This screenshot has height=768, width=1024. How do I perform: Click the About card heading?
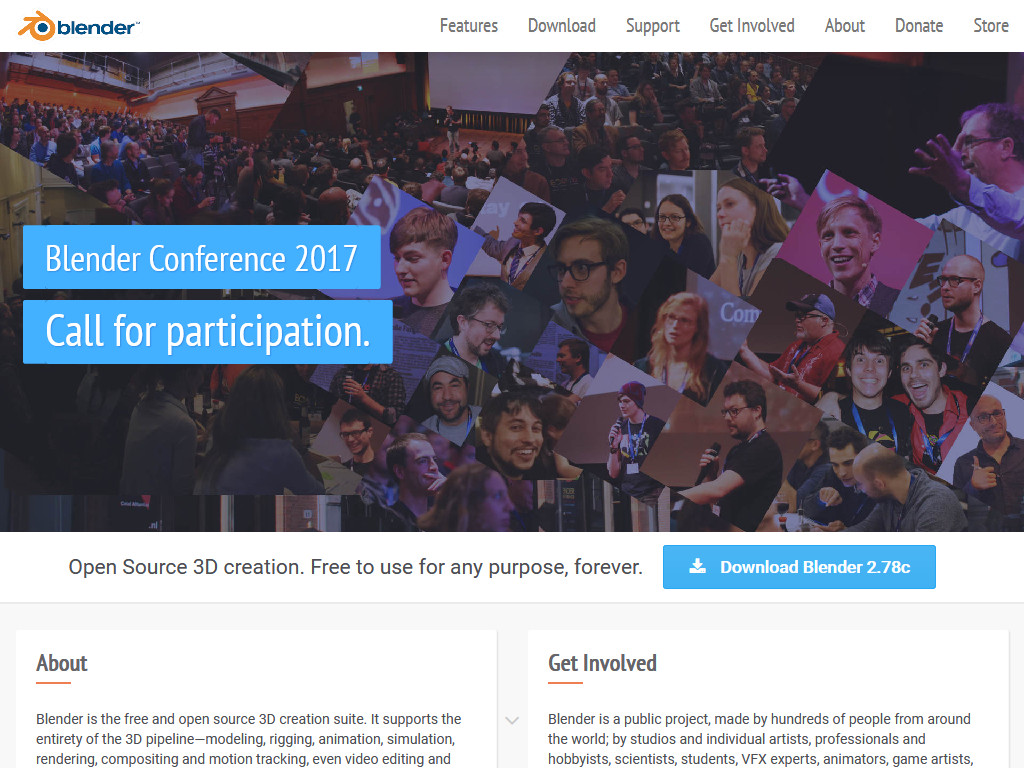[61, 663]
